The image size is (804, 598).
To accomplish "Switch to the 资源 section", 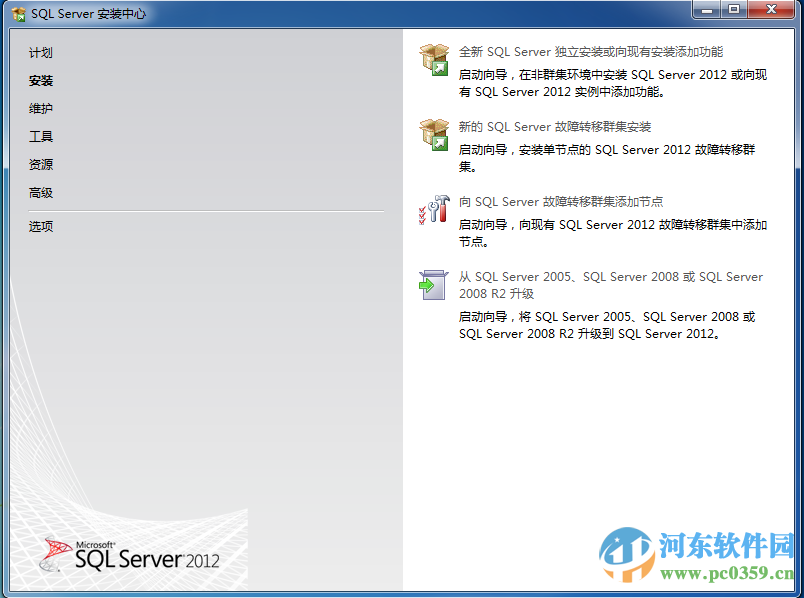I will tap(40, 165).
